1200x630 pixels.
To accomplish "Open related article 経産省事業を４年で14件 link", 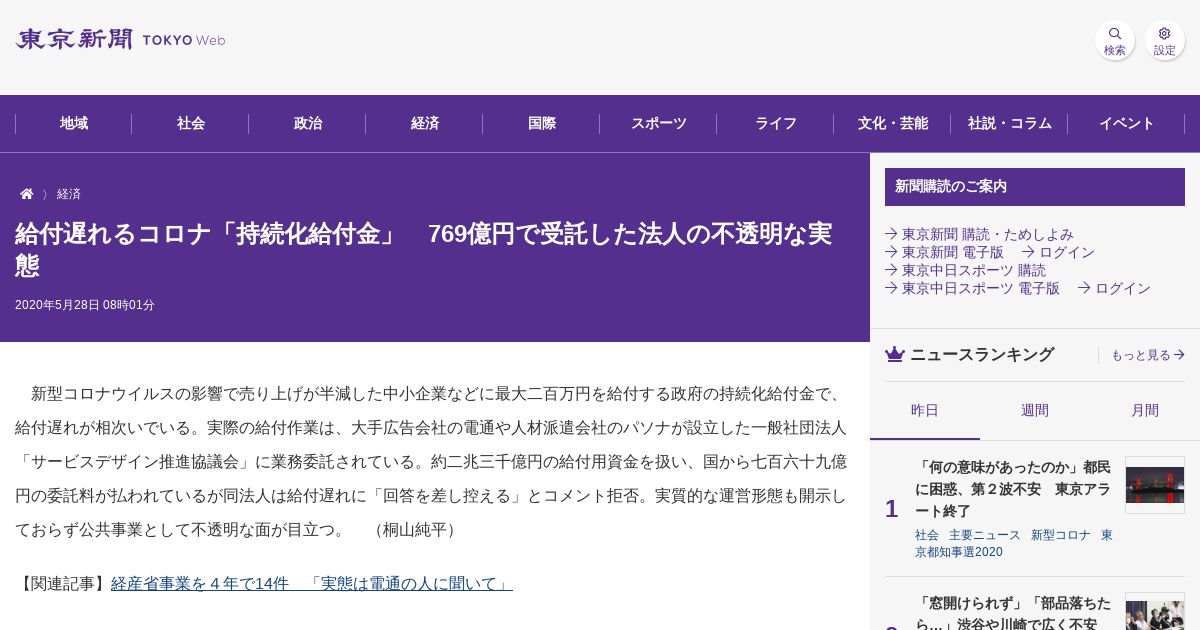I will [x=311, y=584].
